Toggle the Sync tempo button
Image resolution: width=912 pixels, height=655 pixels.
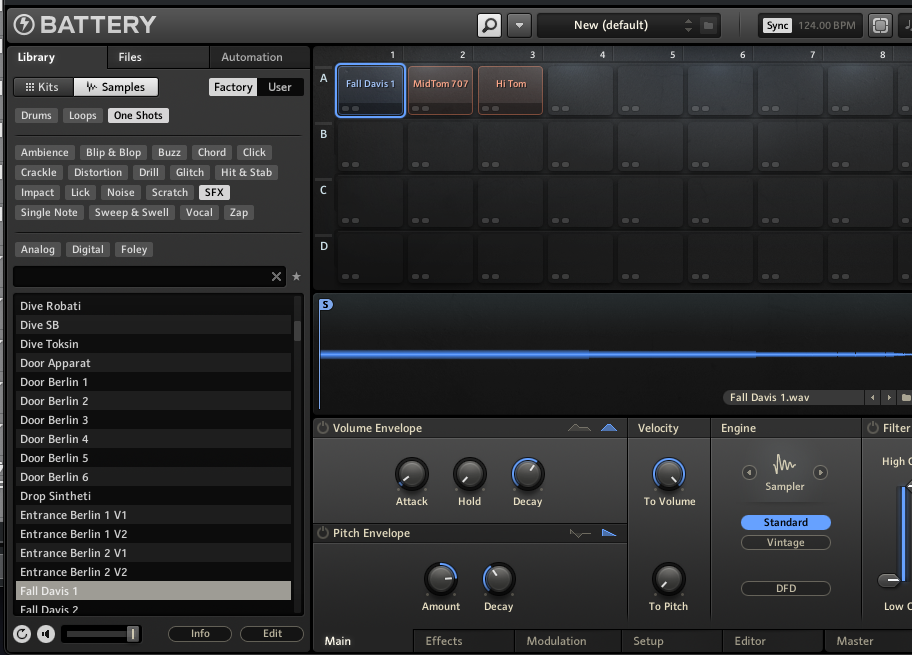click(777, 26)
